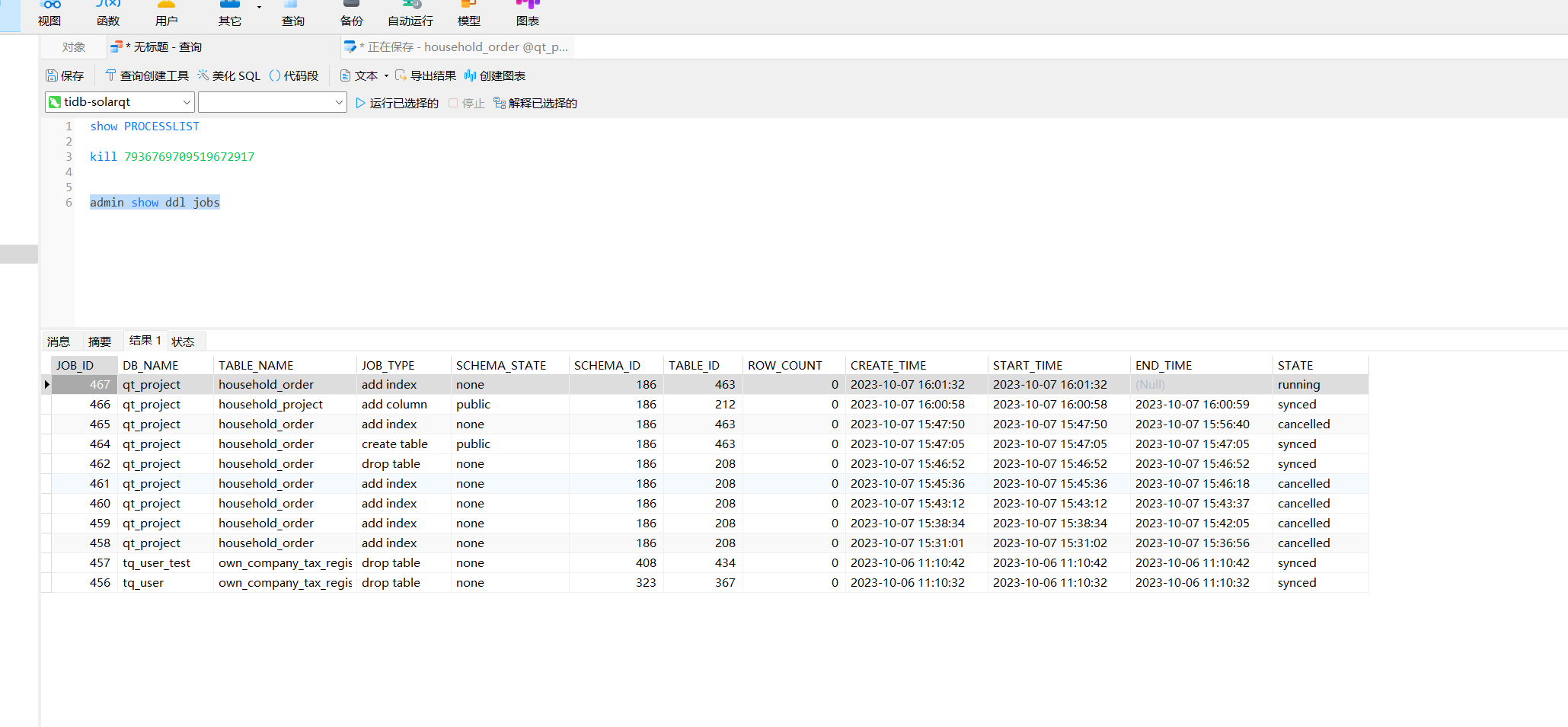Click 创建图表 to create a chart
The height and width of the screenshot is (727, 1568).
[x=495, y=75]
